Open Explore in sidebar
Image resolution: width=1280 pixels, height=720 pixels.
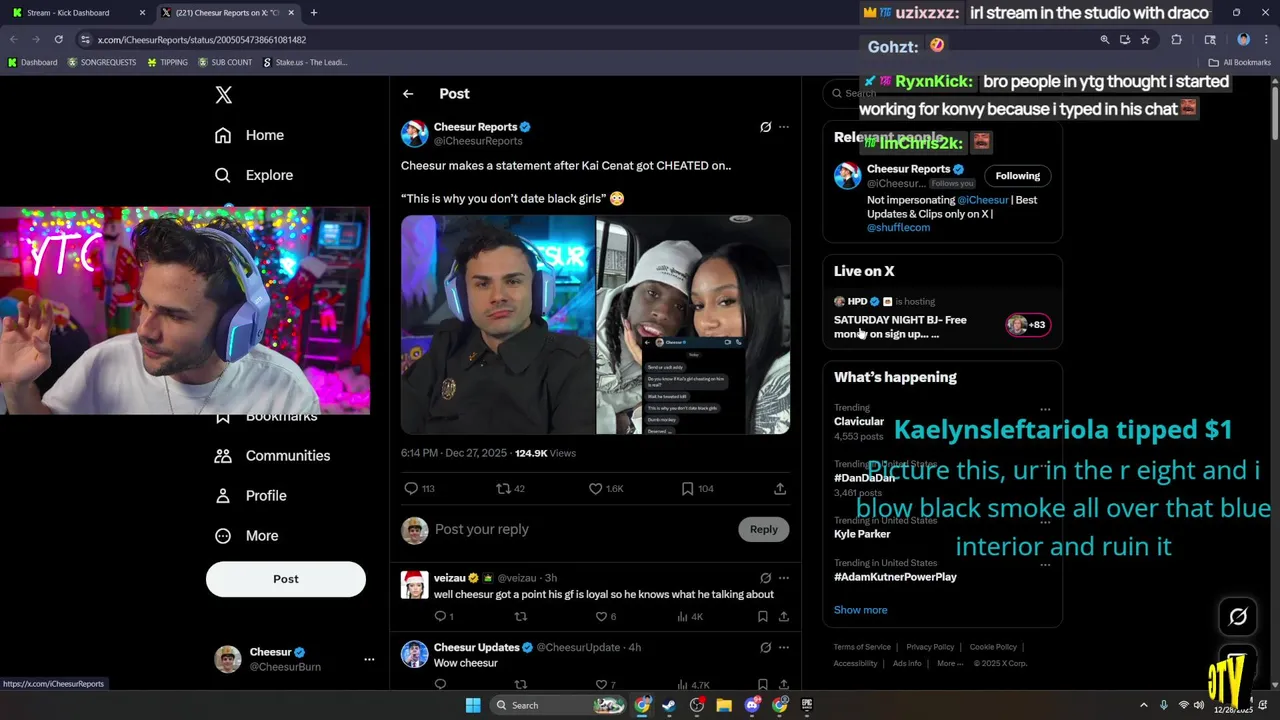(x=255, y=175)
